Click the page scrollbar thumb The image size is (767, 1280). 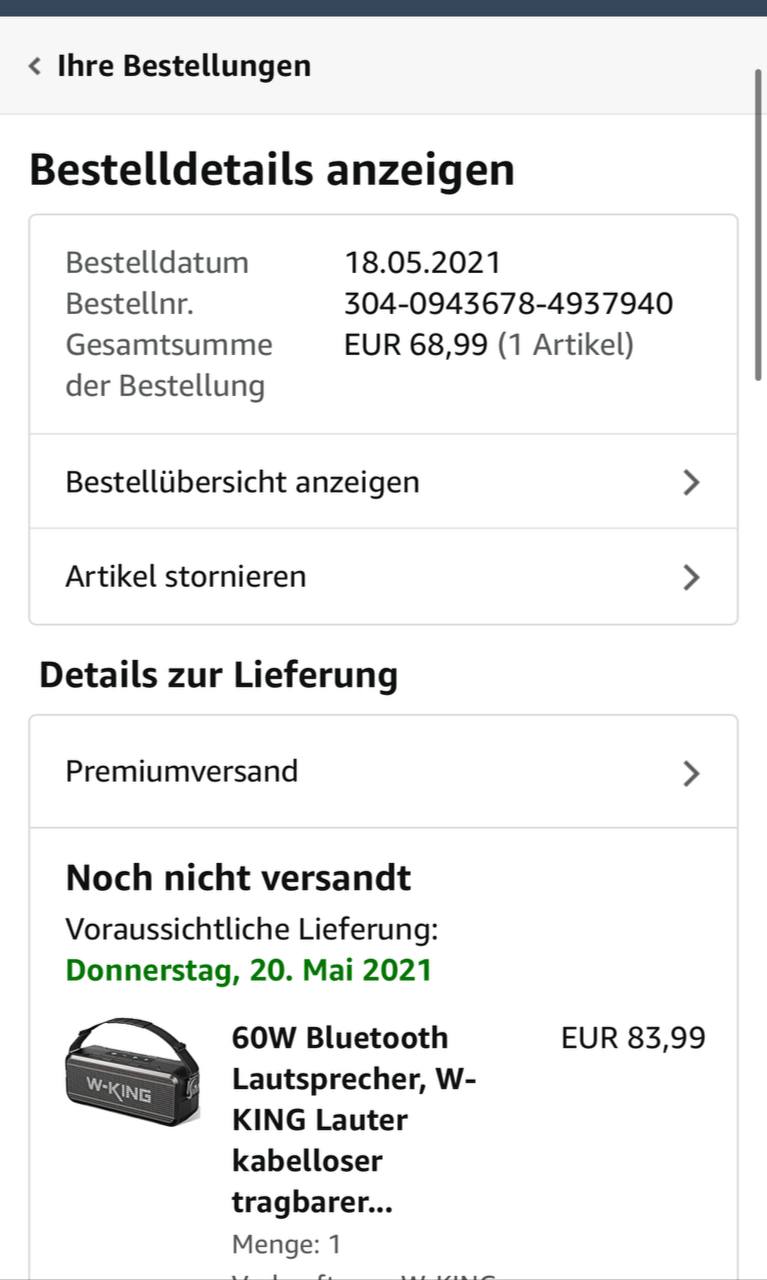(x=758, y=225)
